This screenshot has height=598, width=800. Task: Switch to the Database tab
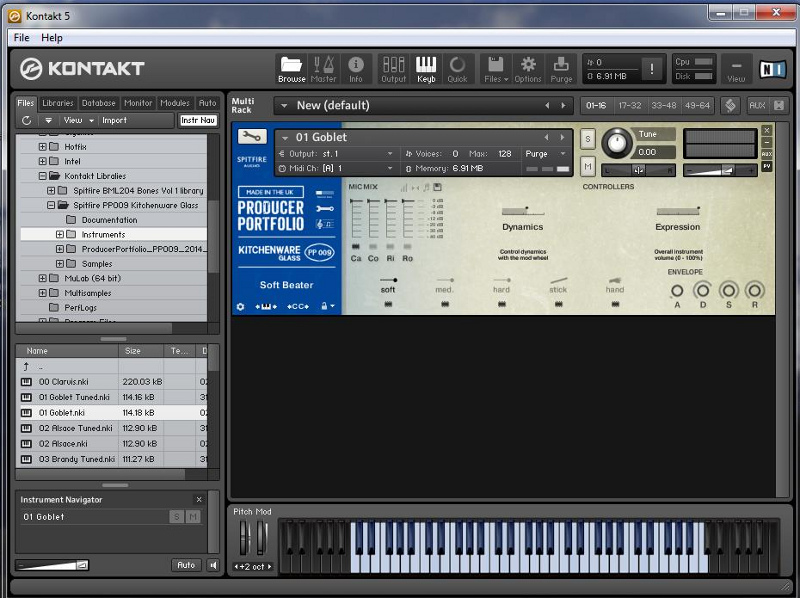[98, 103]
